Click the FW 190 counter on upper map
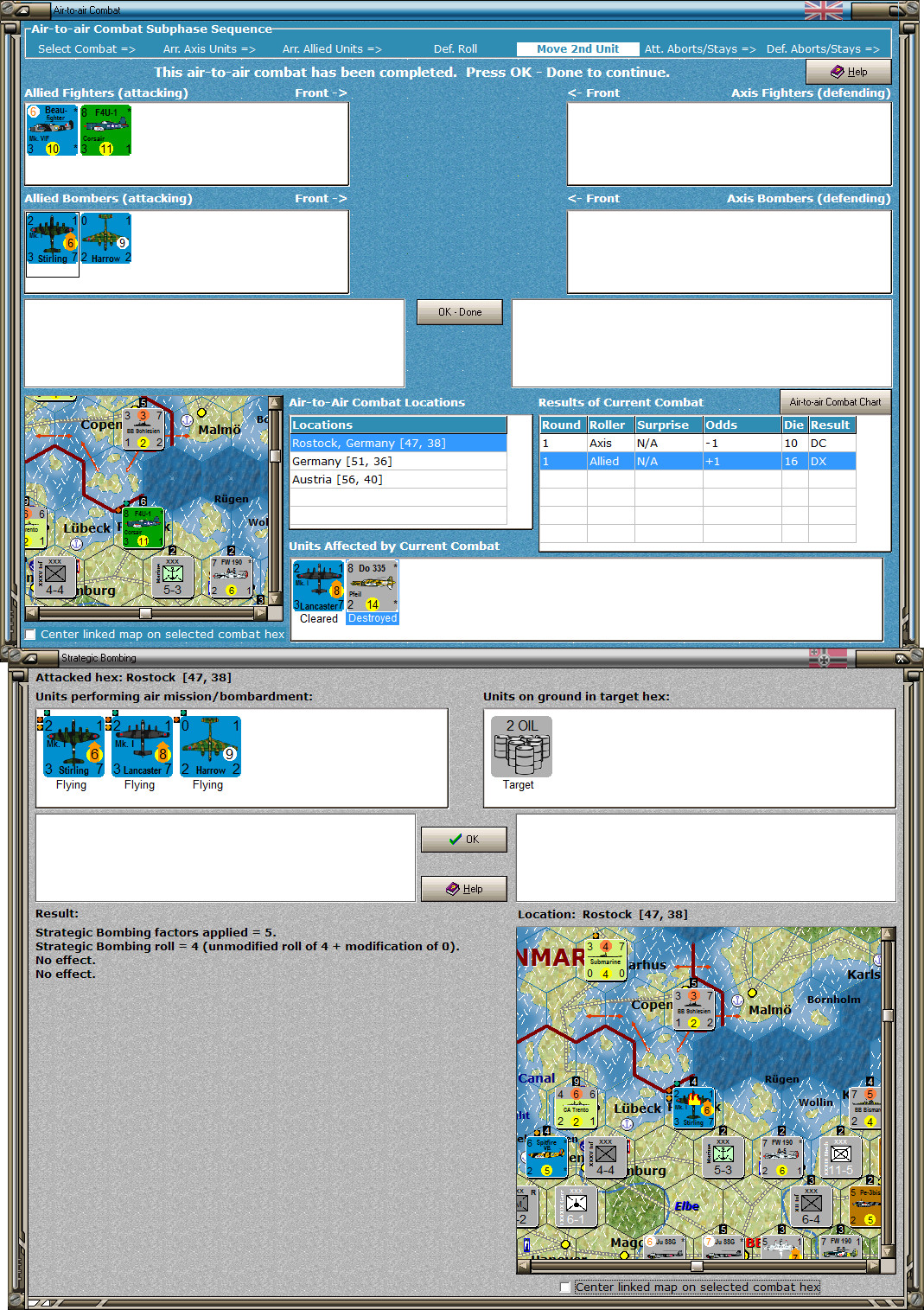 [231, 578]
